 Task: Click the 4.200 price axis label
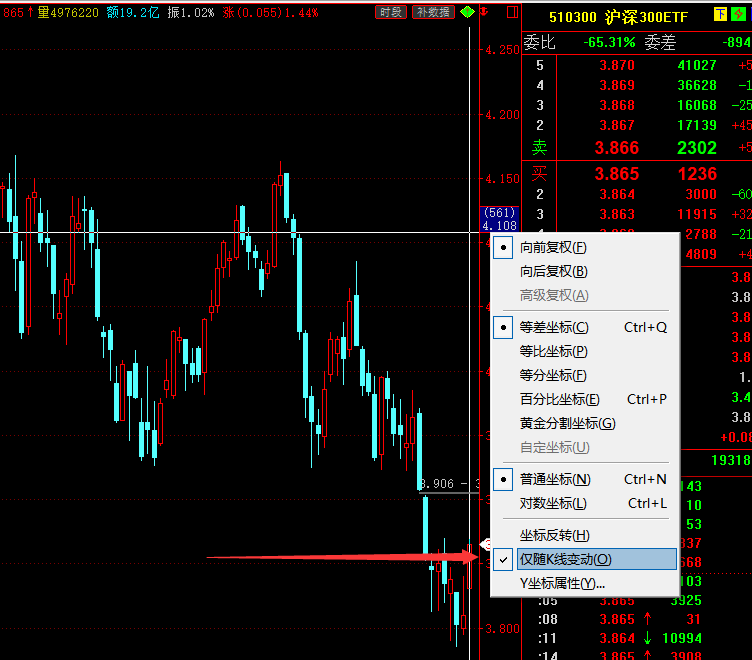click(502, 115)
